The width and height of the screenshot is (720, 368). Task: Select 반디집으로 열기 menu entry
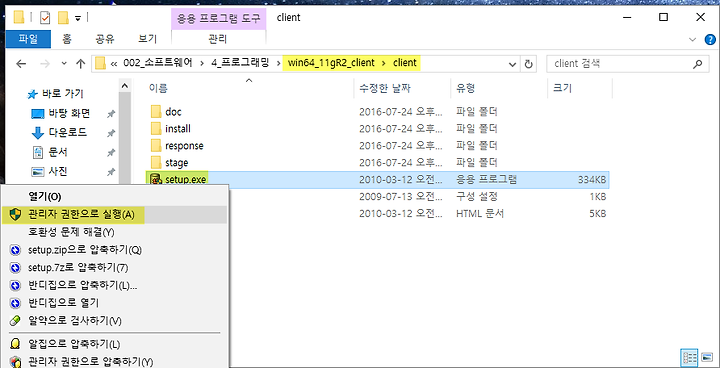114,303
